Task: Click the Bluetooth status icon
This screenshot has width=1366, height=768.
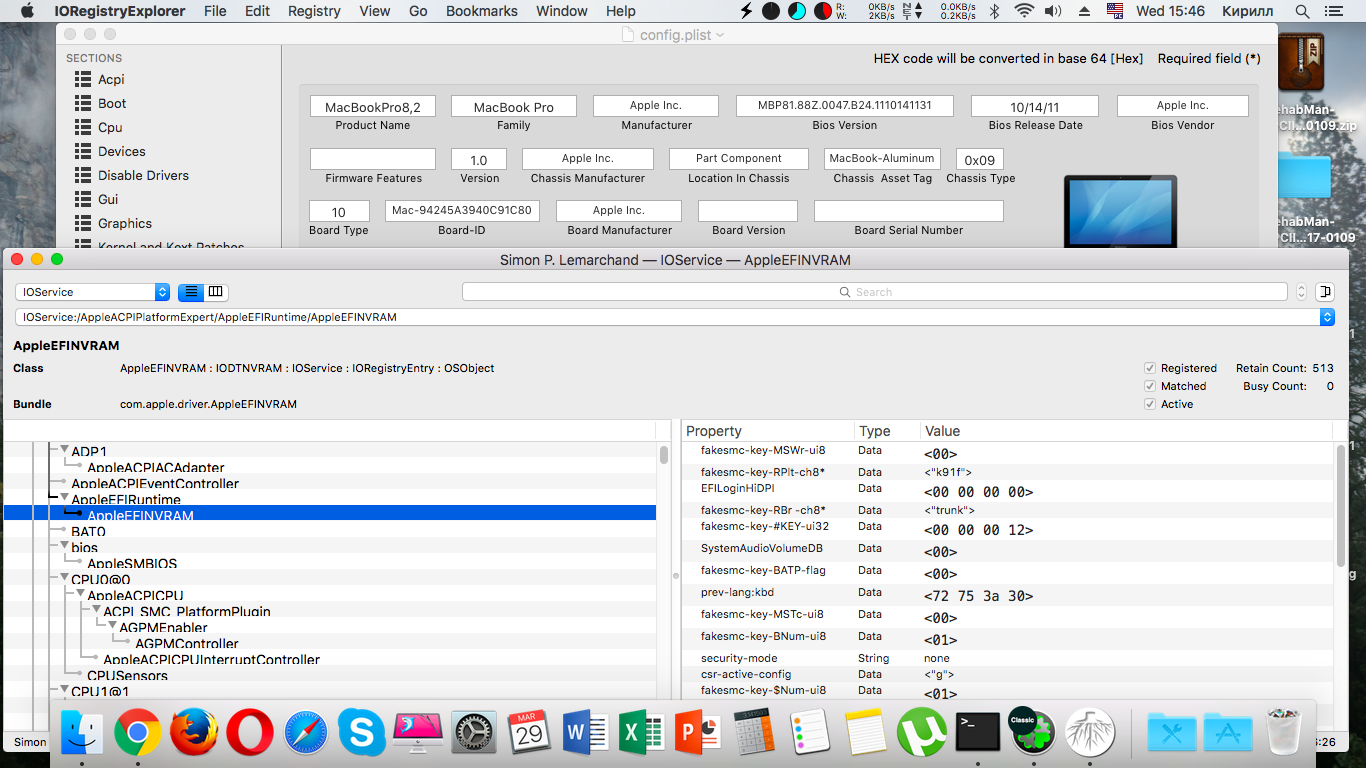Action: [995, 11]
